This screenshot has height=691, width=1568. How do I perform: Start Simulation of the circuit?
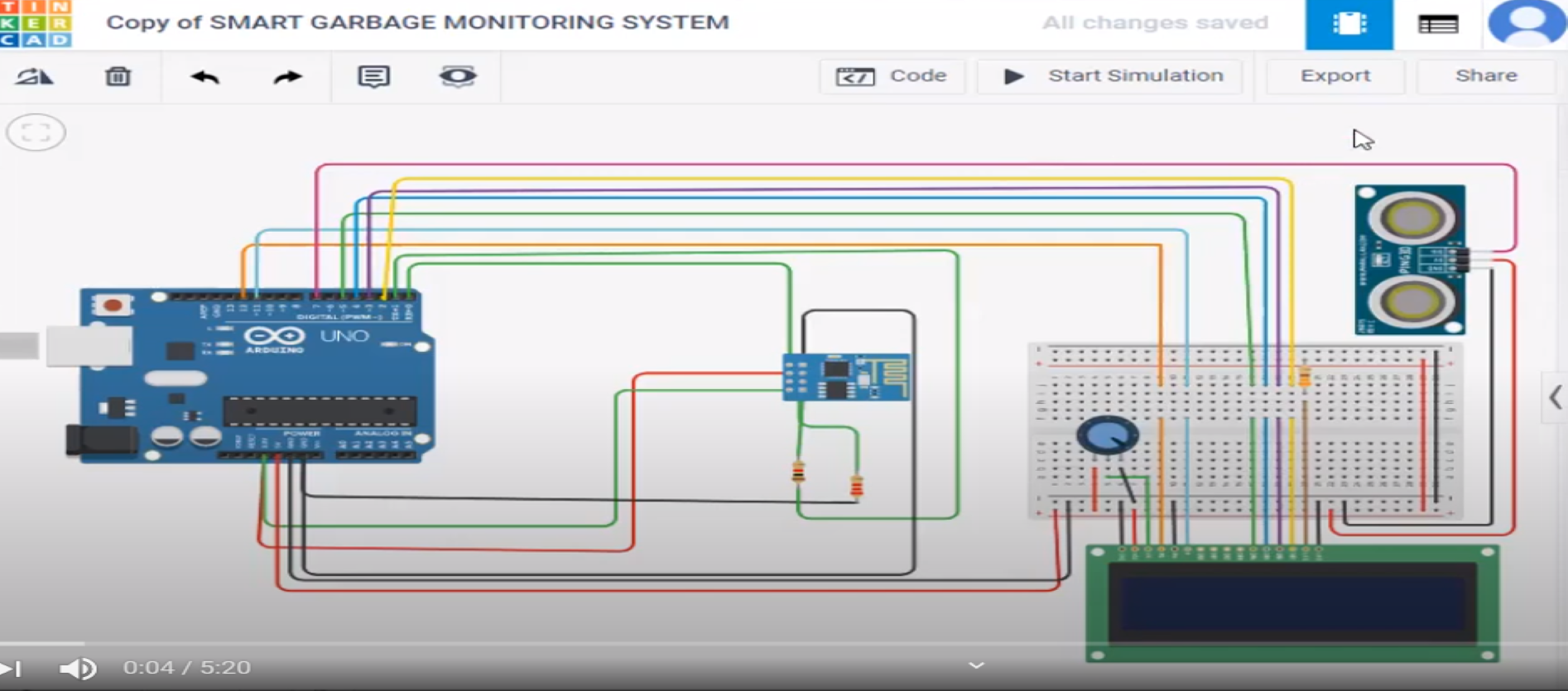point(1110,76)
